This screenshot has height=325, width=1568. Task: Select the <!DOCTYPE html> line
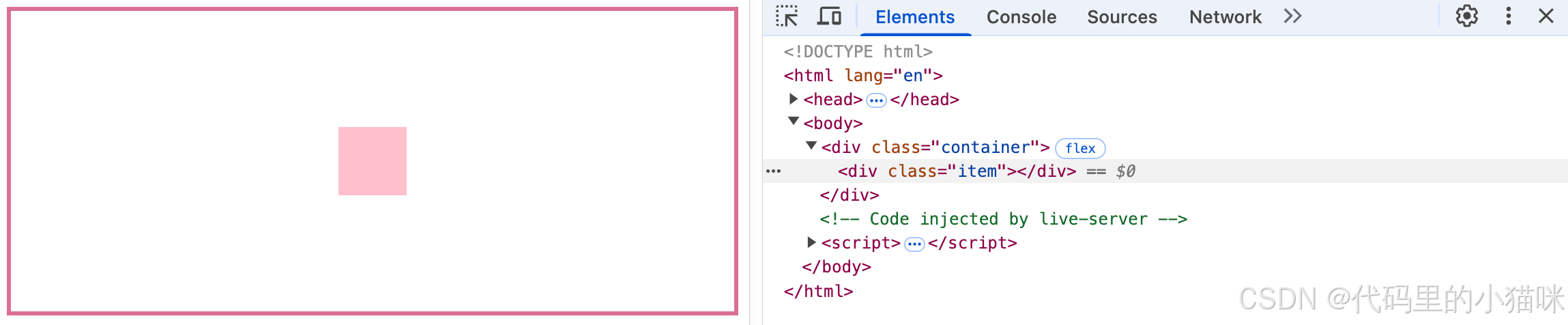[858, 52]
